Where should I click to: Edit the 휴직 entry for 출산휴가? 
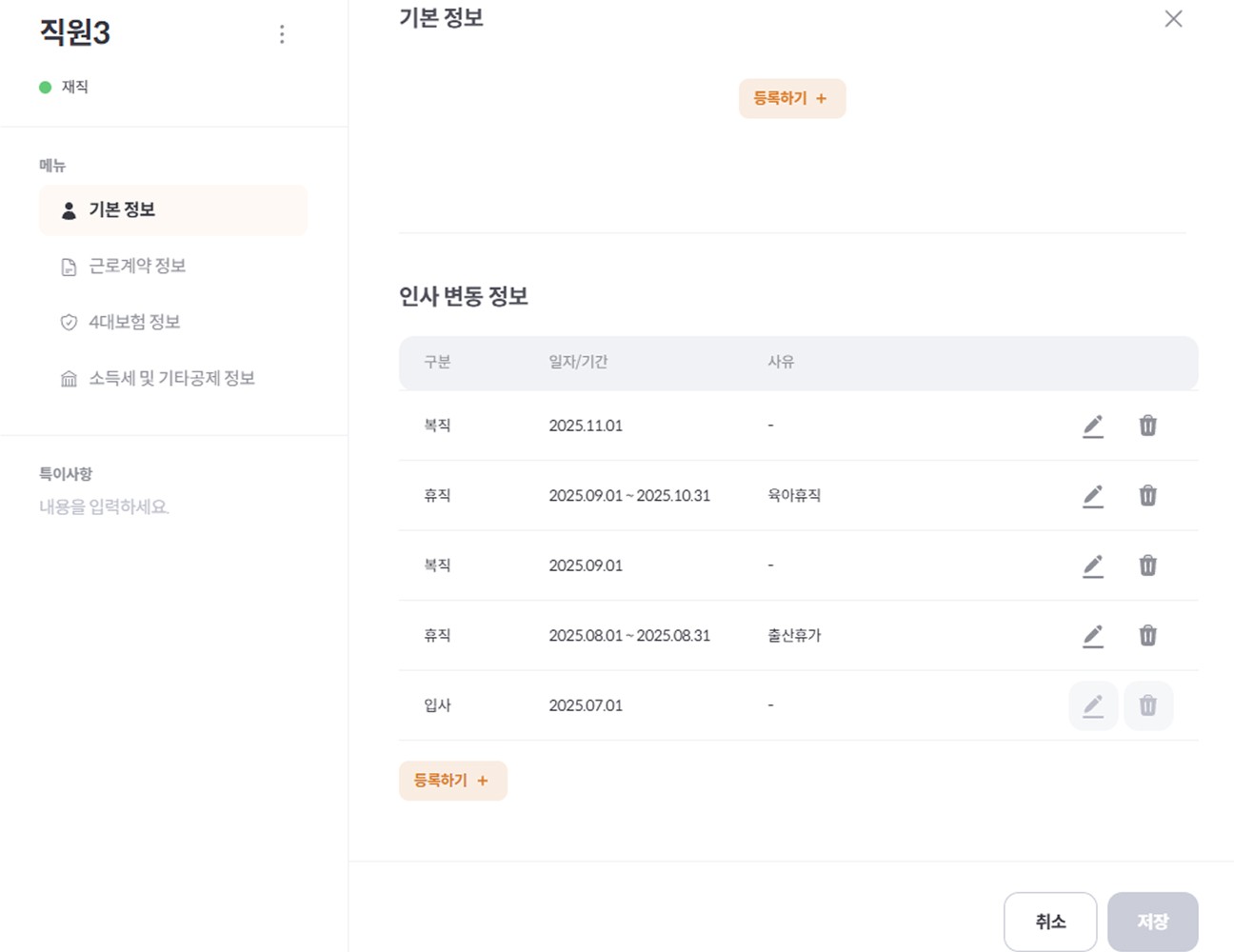[1093, 635]
